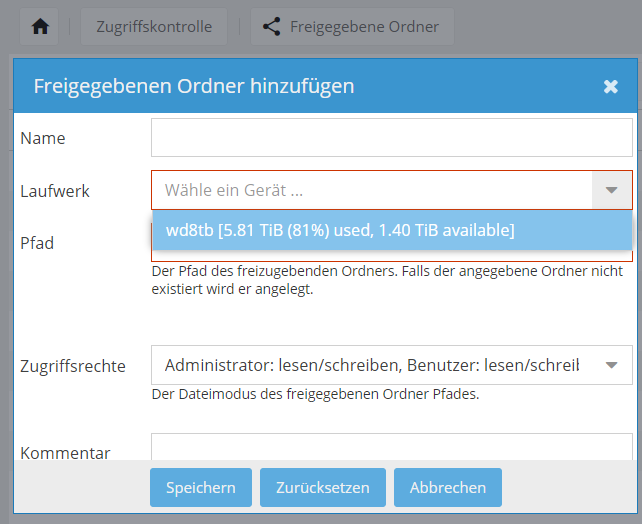642x524 pixels.
Task: Click the dialog title Freigegebenen Ordner hinzufügen
Action: 194,86
